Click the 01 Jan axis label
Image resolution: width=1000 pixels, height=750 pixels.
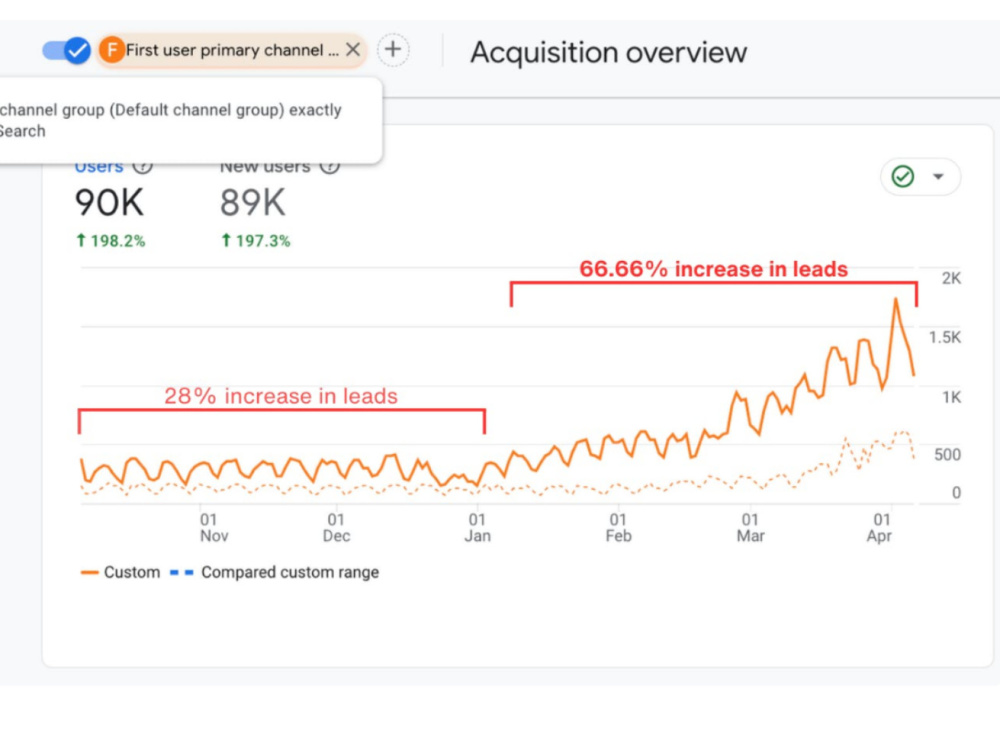click(477, 528)
